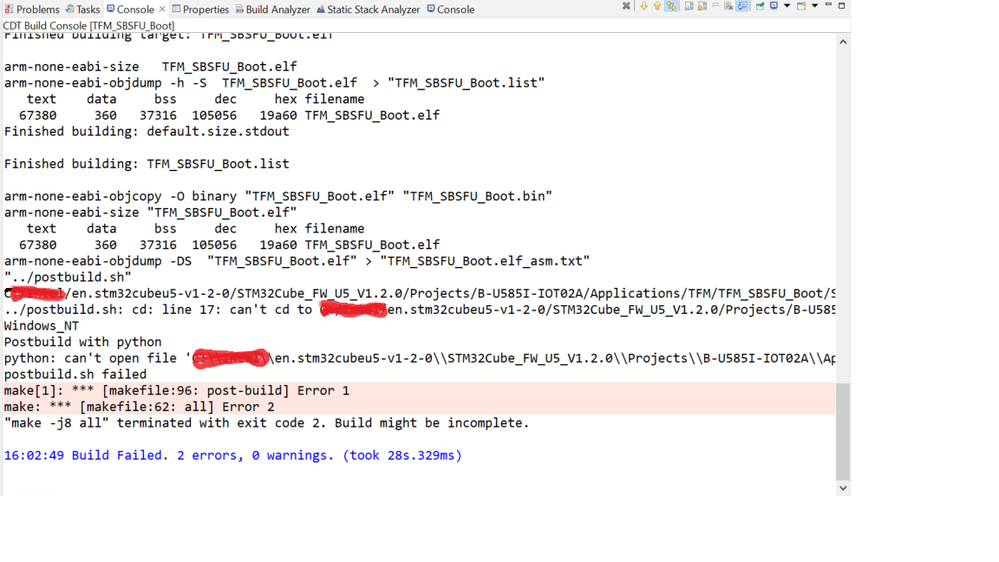
Task: Click the 'arm-none-eabi-objcopy -O binary' command line
Action: [278, 196]
